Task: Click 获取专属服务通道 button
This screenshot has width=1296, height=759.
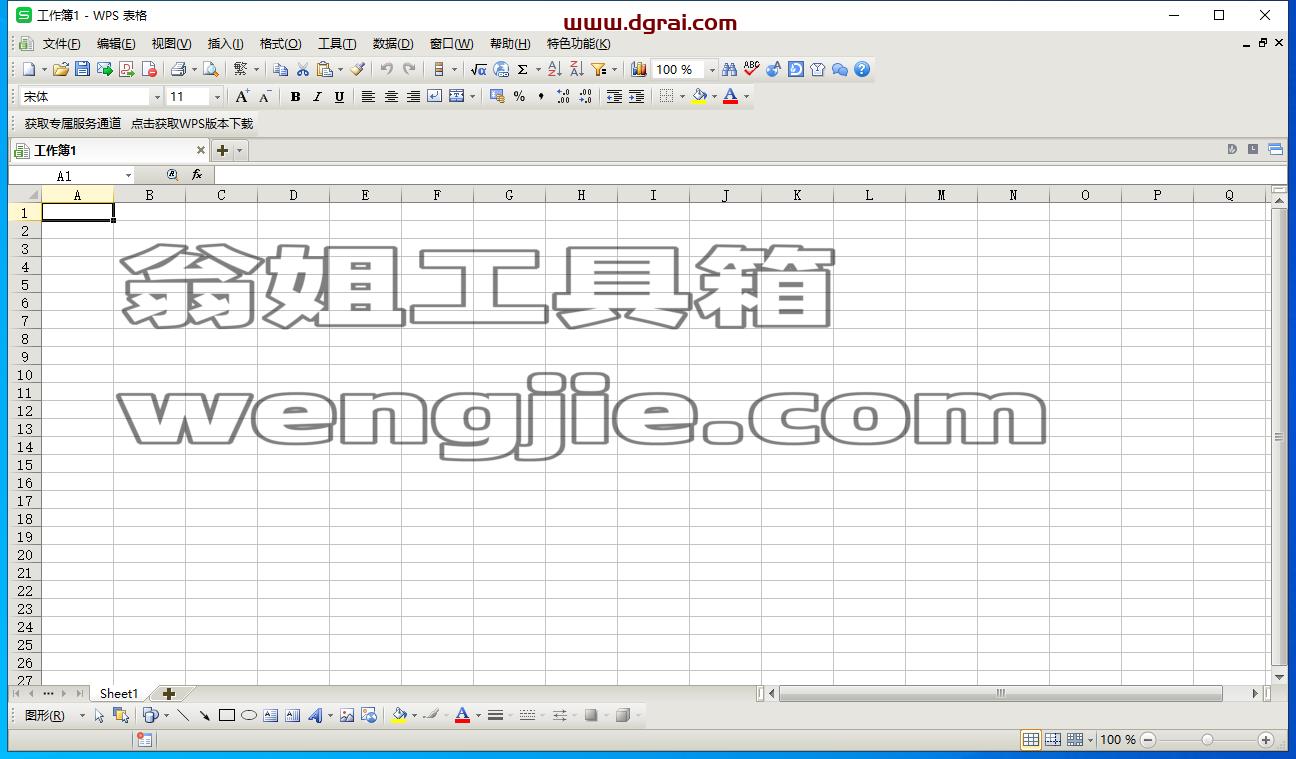Action: point(73,123)
